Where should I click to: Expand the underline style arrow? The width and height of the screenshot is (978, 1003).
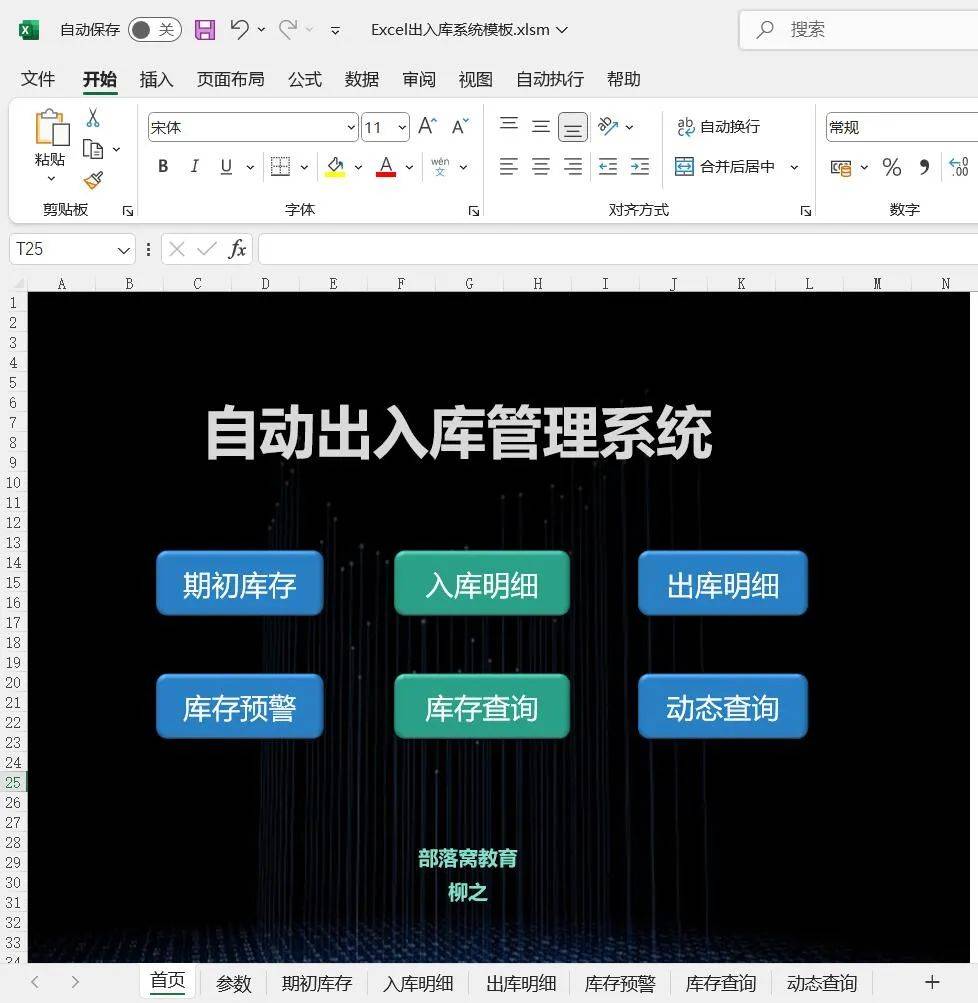point(250,167)
